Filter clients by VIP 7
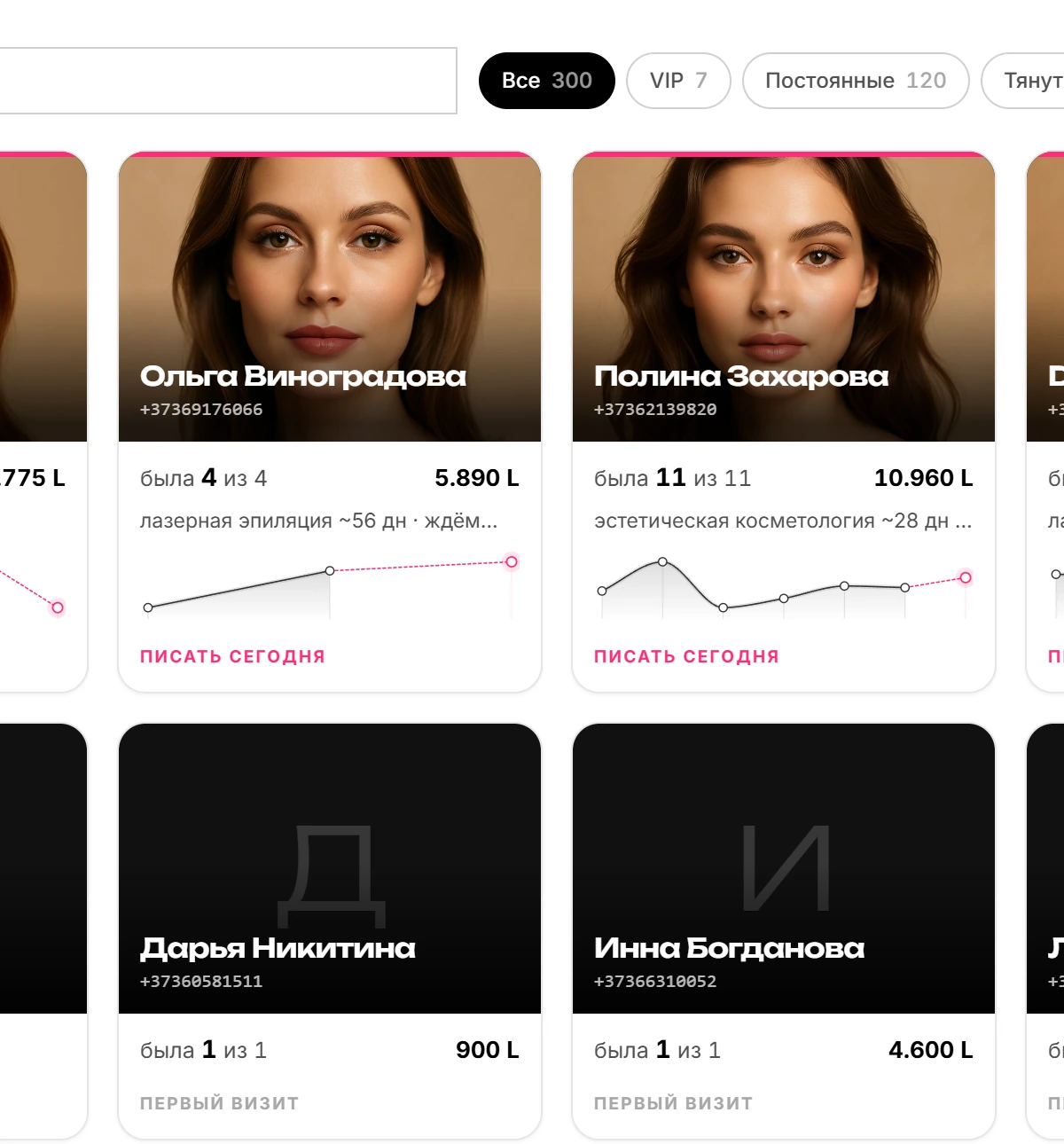Image resolution: width=1064 pixels, height=1144 pixels. 678,81
